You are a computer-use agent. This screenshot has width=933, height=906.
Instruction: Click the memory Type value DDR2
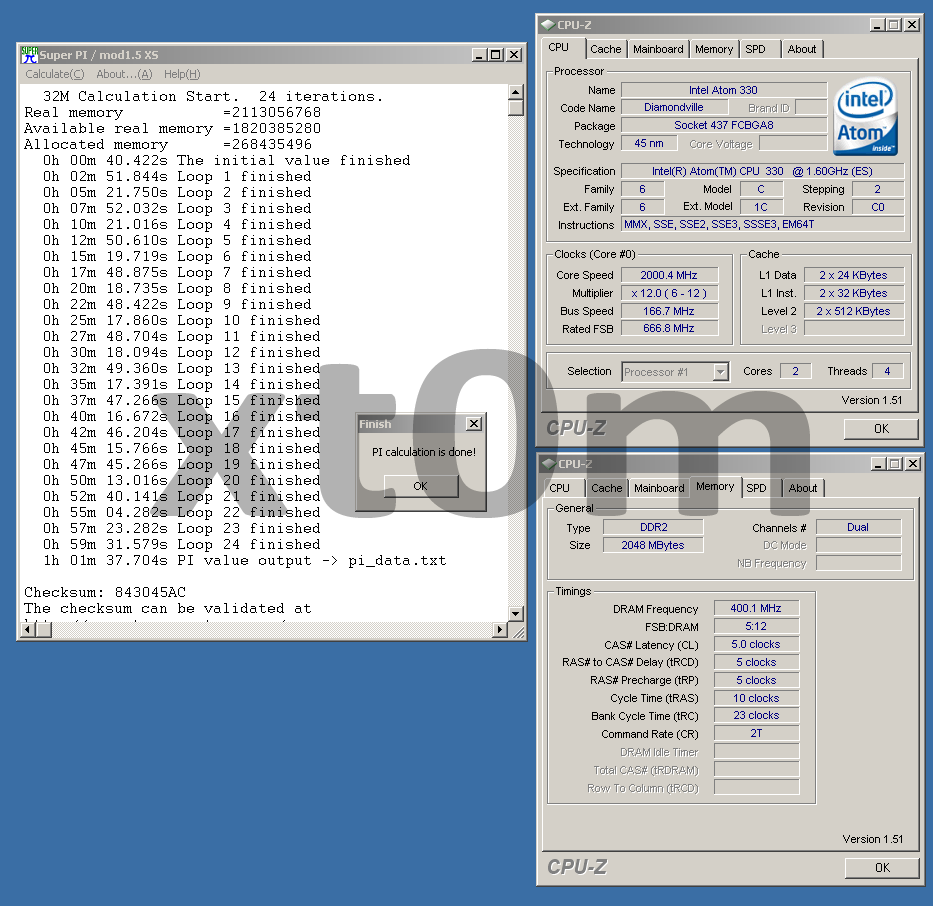[653, 528]
